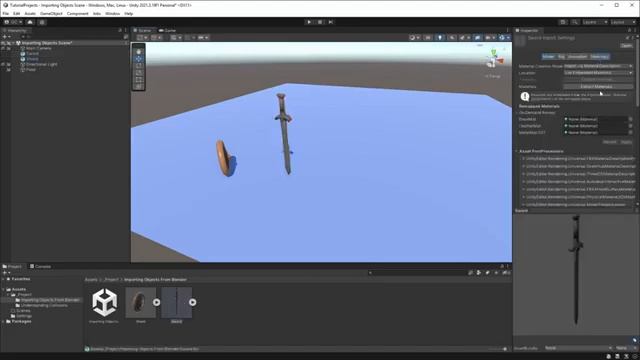Select the Project tab
This screenshot has width=640, height=360.
12,267
